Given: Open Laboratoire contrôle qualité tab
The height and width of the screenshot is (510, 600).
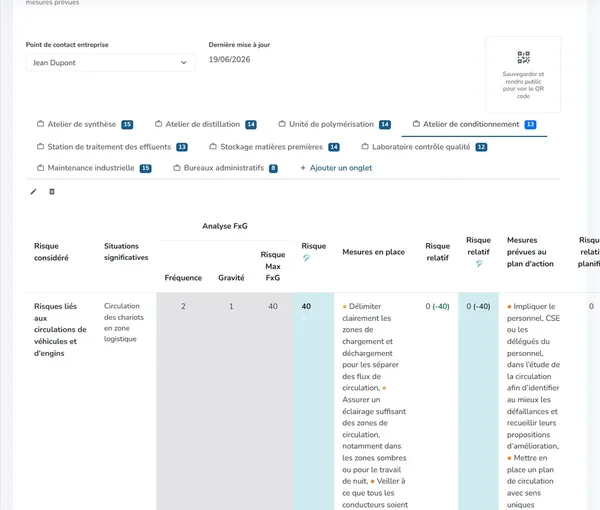Looking at the screenshot, I should click(424, 147).
